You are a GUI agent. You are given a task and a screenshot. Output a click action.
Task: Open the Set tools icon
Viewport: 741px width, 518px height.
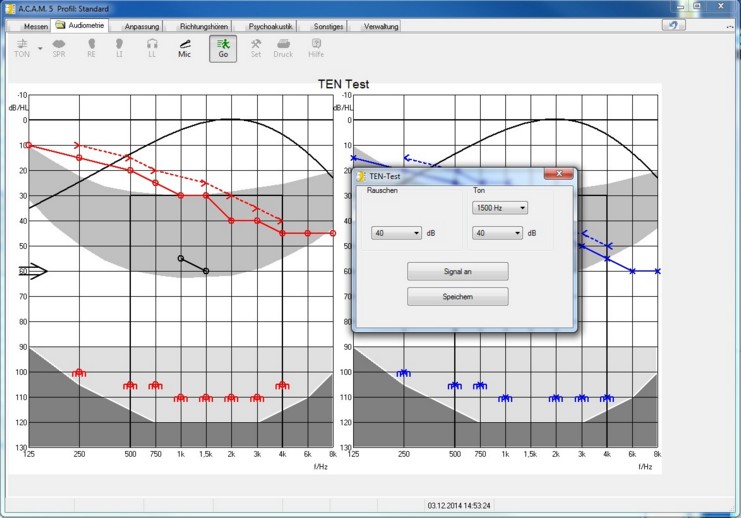click(256, 49)
